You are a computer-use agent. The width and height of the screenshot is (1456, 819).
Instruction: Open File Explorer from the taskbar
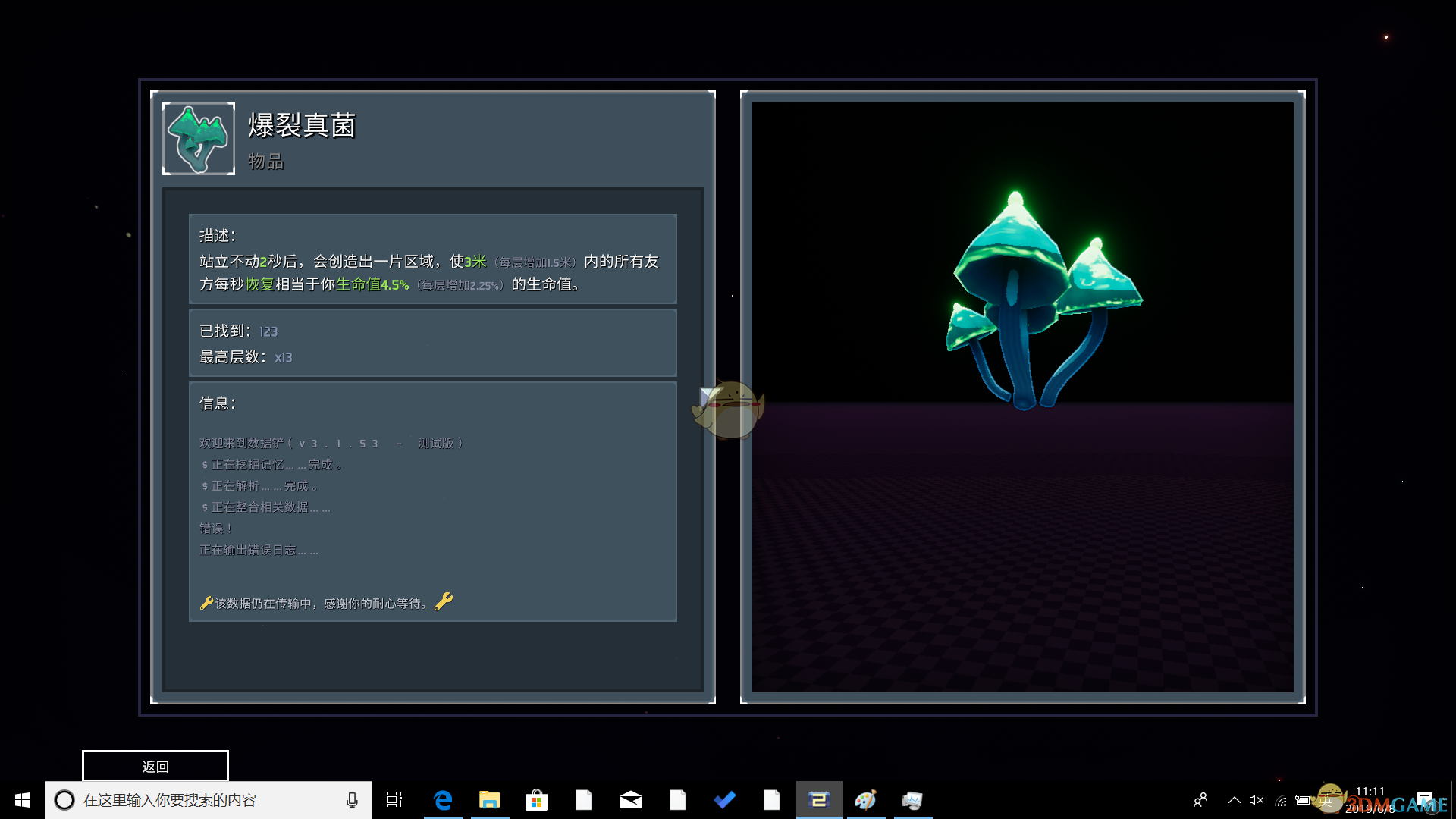click(x=490, y=800)
